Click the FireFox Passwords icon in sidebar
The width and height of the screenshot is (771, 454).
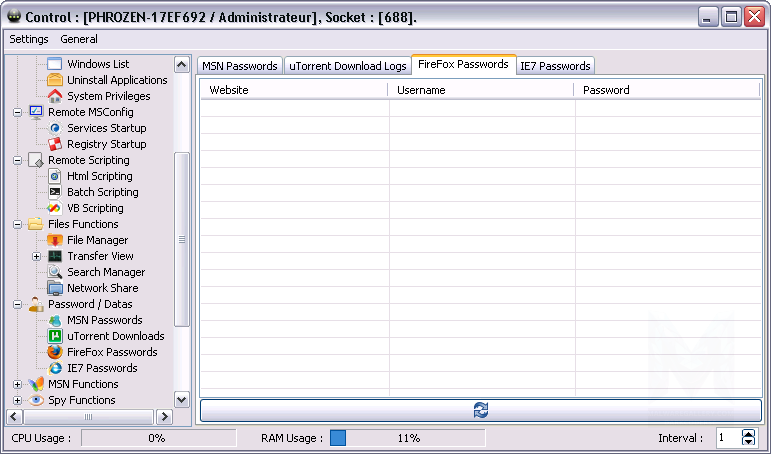click(x=55, y=352)
